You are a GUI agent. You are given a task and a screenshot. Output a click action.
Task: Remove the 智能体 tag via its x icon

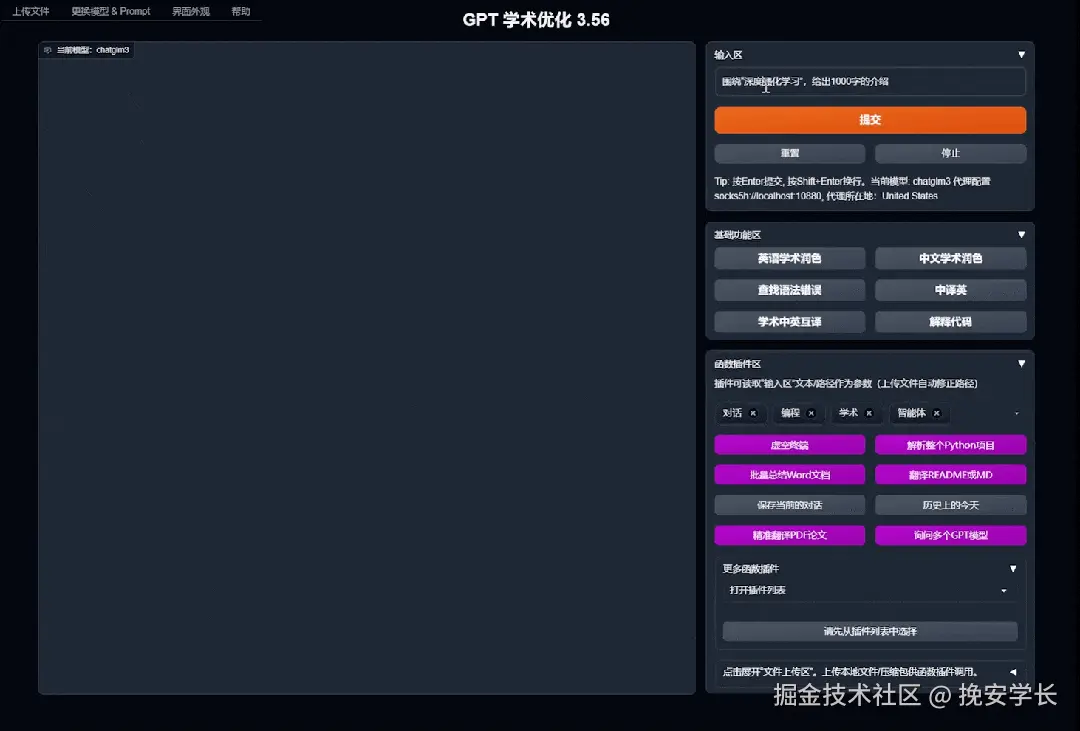[936, 413]
